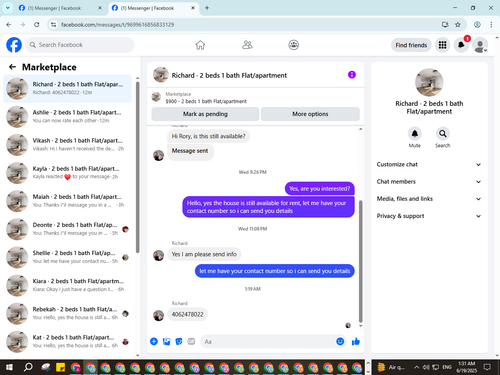Expand Customize chat section

coord(429,164)
